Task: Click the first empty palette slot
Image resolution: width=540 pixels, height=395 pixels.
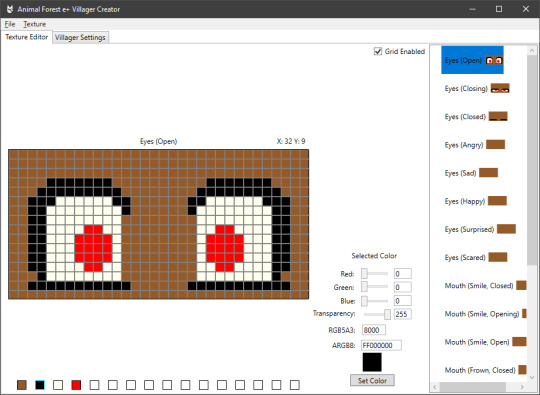Action: (x=94, y=385)
